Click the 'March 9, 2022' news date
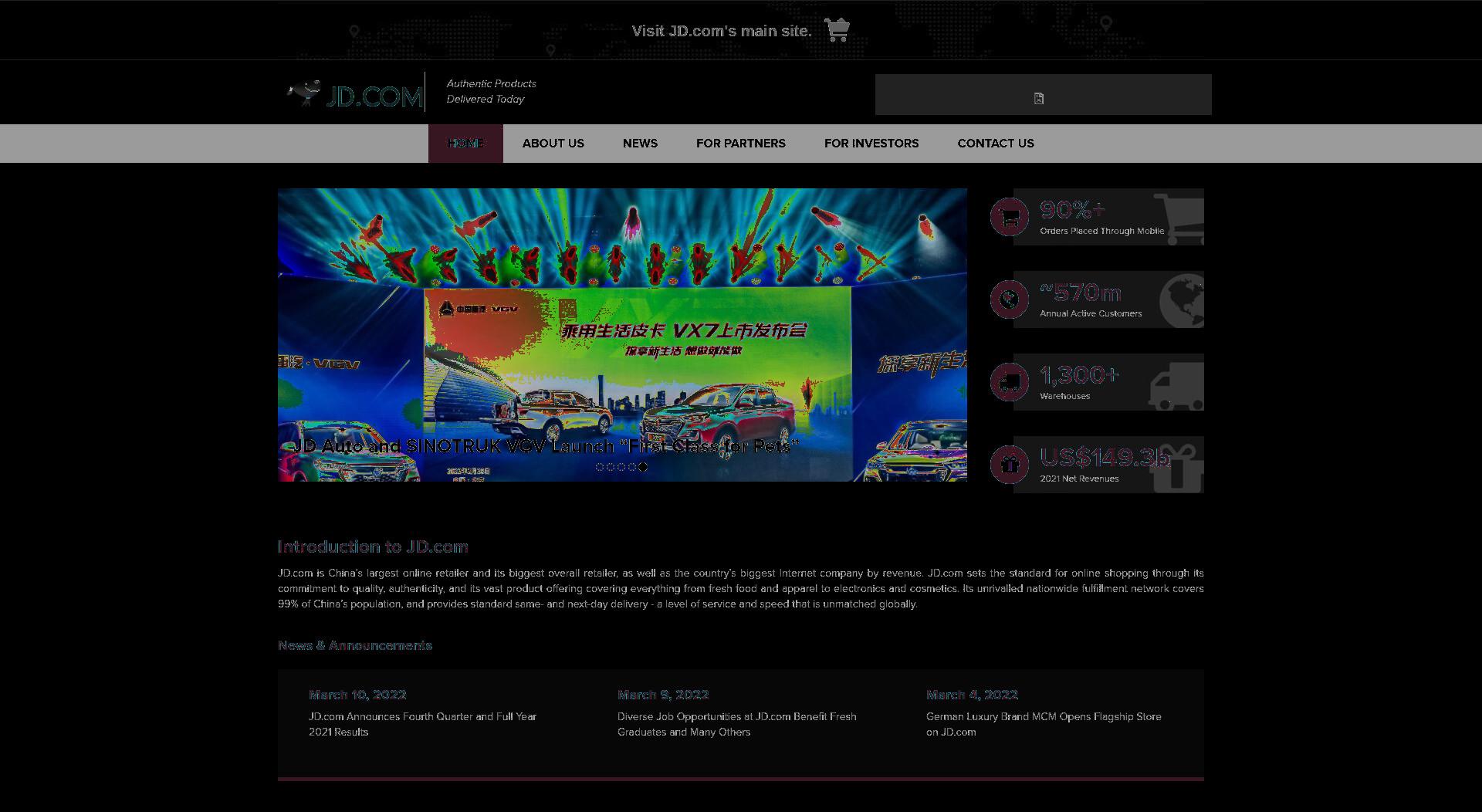The height and width of the screenshot is (812, 1482). point(663,695)
